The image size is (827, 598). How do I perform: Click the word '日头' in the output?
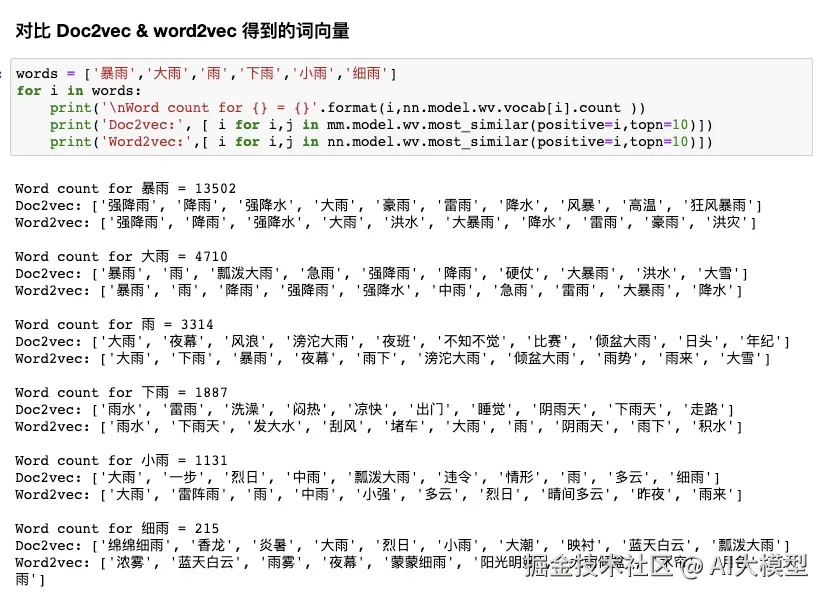click(698, 341)
